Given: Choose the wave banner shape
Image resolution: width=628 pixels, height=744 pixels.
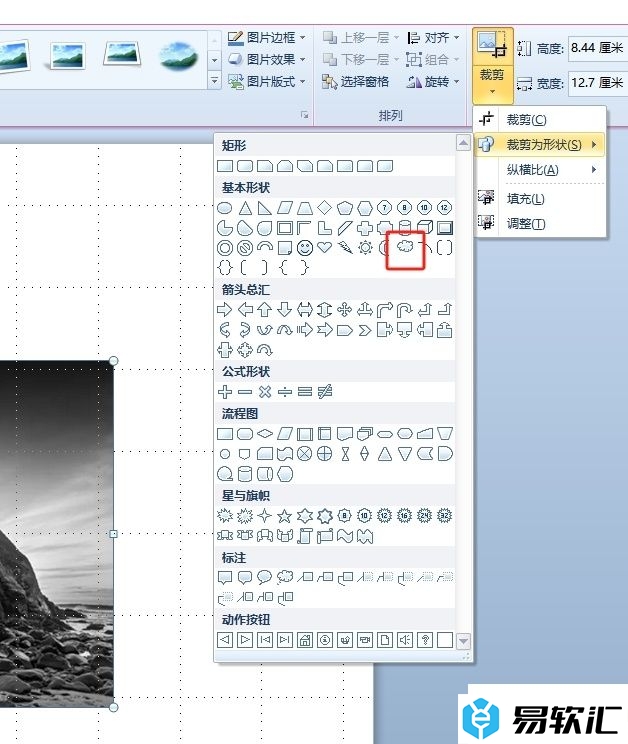Looking at the screenshot, I should [345, 536].
